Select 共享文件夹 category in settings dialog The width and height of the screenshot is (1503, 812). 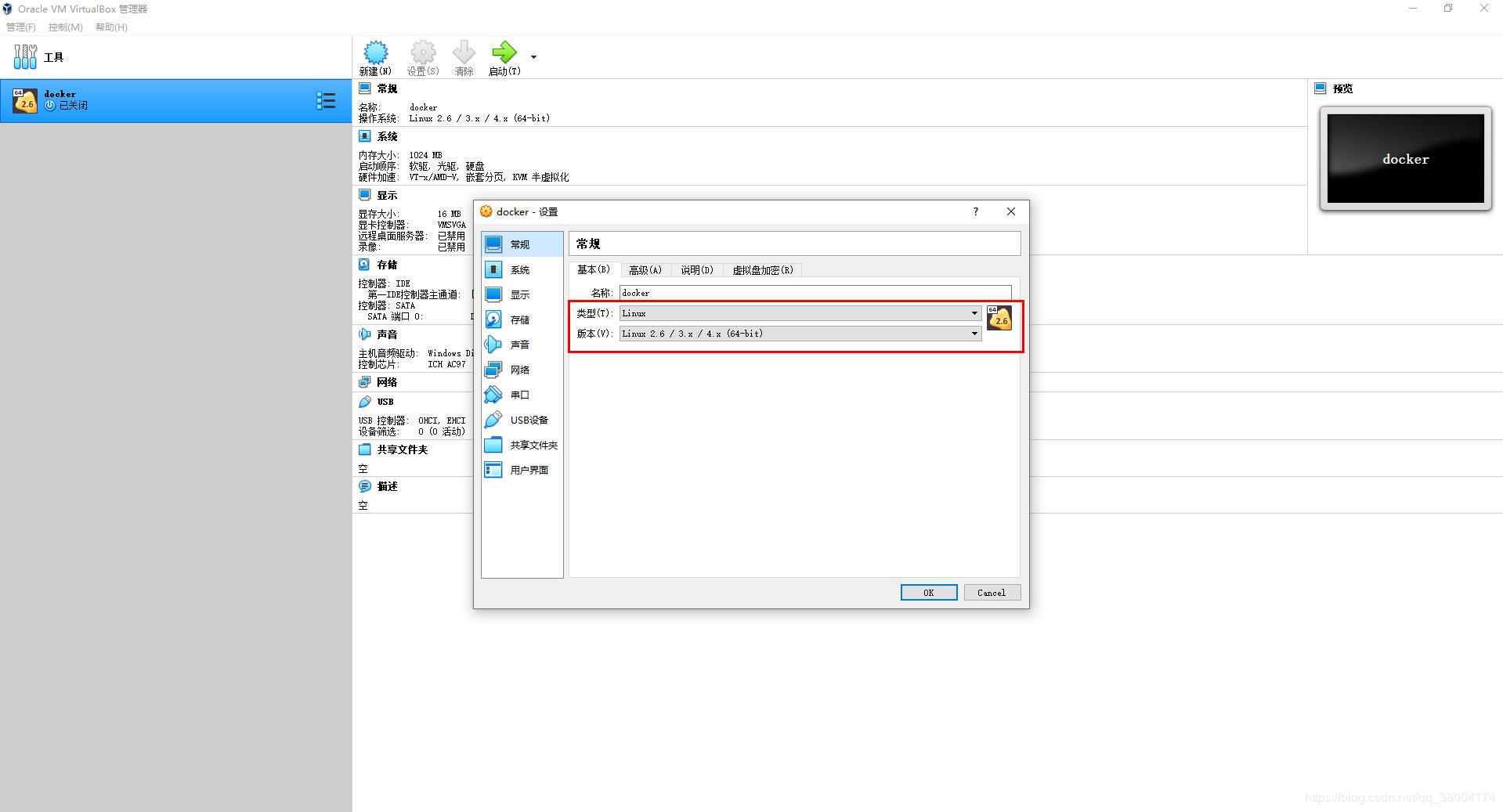(x=522, y=445)
